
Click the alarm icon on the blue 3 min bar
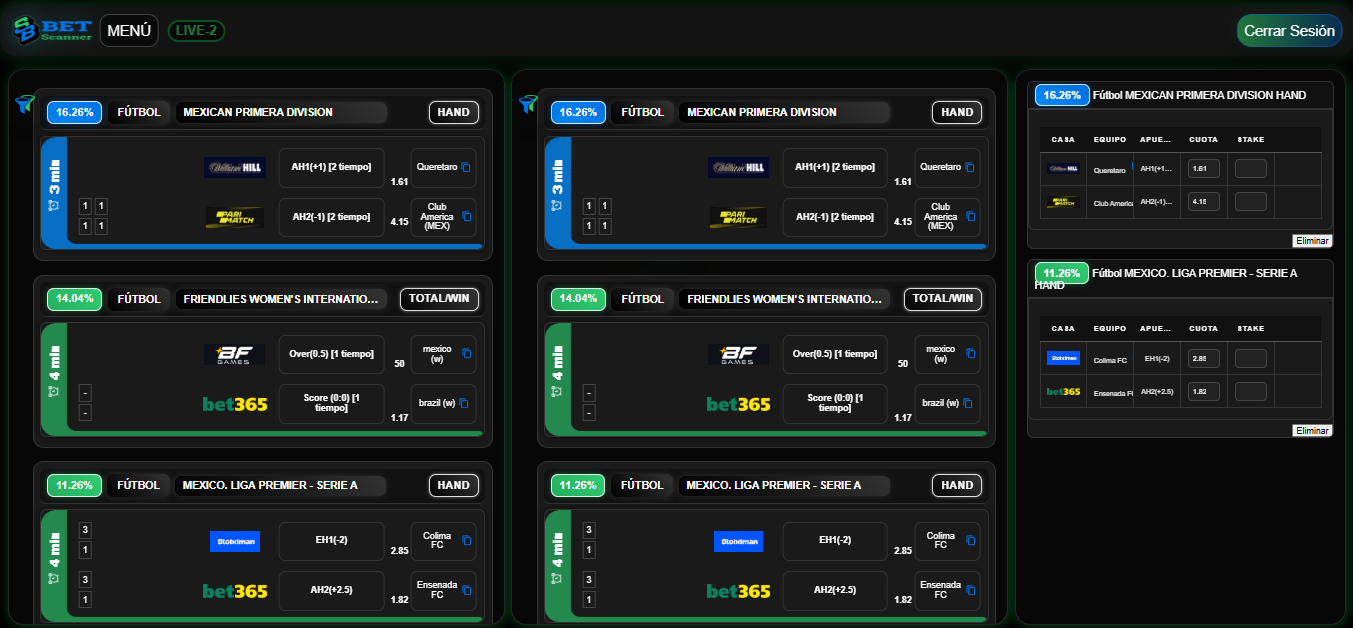(x=52, y=204)
